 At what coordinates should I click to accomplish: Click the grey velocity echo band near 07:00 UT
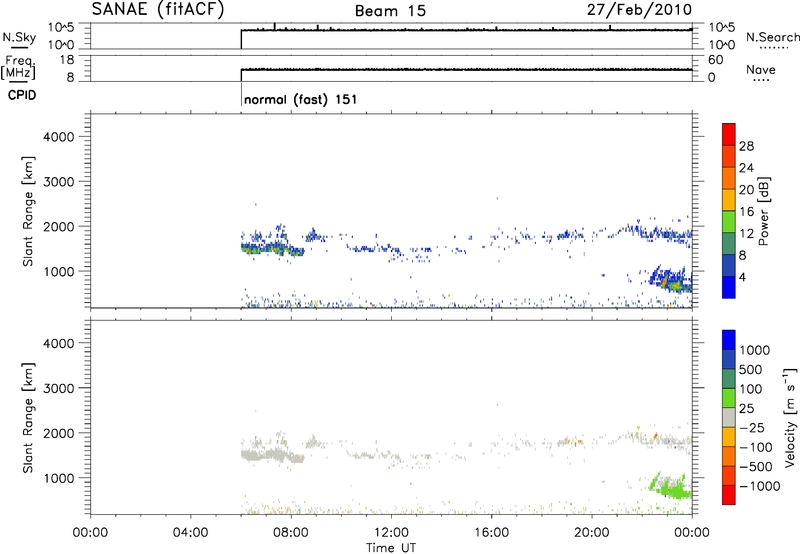pyautogui.click(x=270, y=455)
